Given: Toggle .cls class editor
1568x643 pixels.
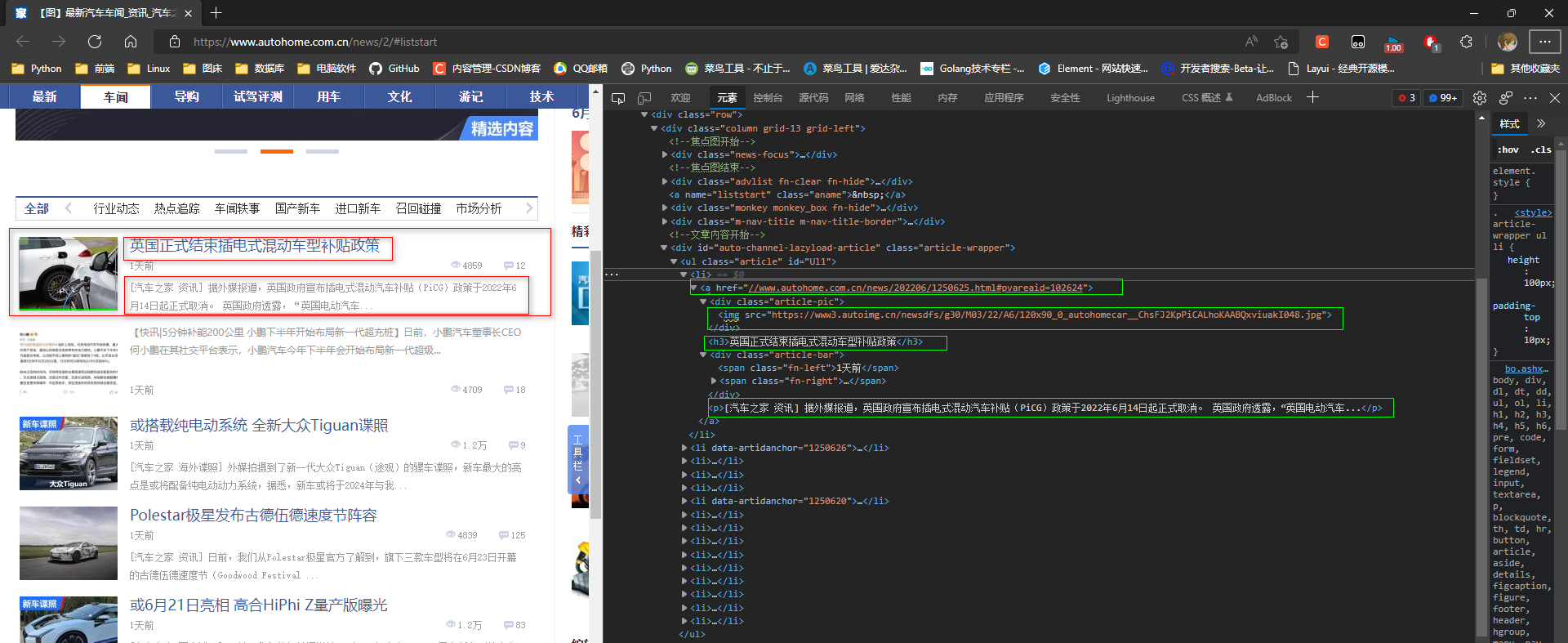Looking at the screenshot, I should click(1541, 150).
